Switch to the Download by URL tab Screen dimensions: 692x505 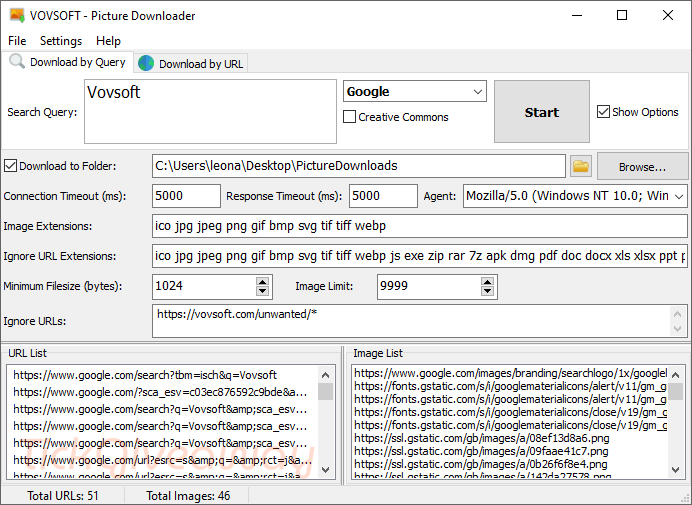(x=191, y=64)
